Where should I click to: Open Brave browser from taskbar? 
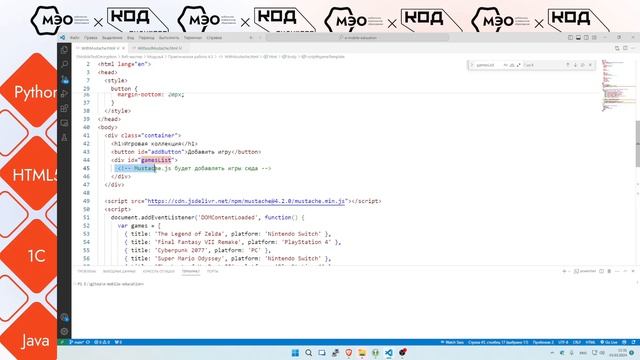pos(349,353)
